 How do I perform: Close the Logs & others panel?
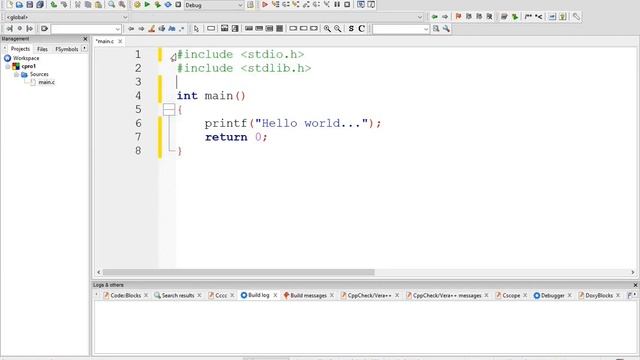[x=635, y=285]
